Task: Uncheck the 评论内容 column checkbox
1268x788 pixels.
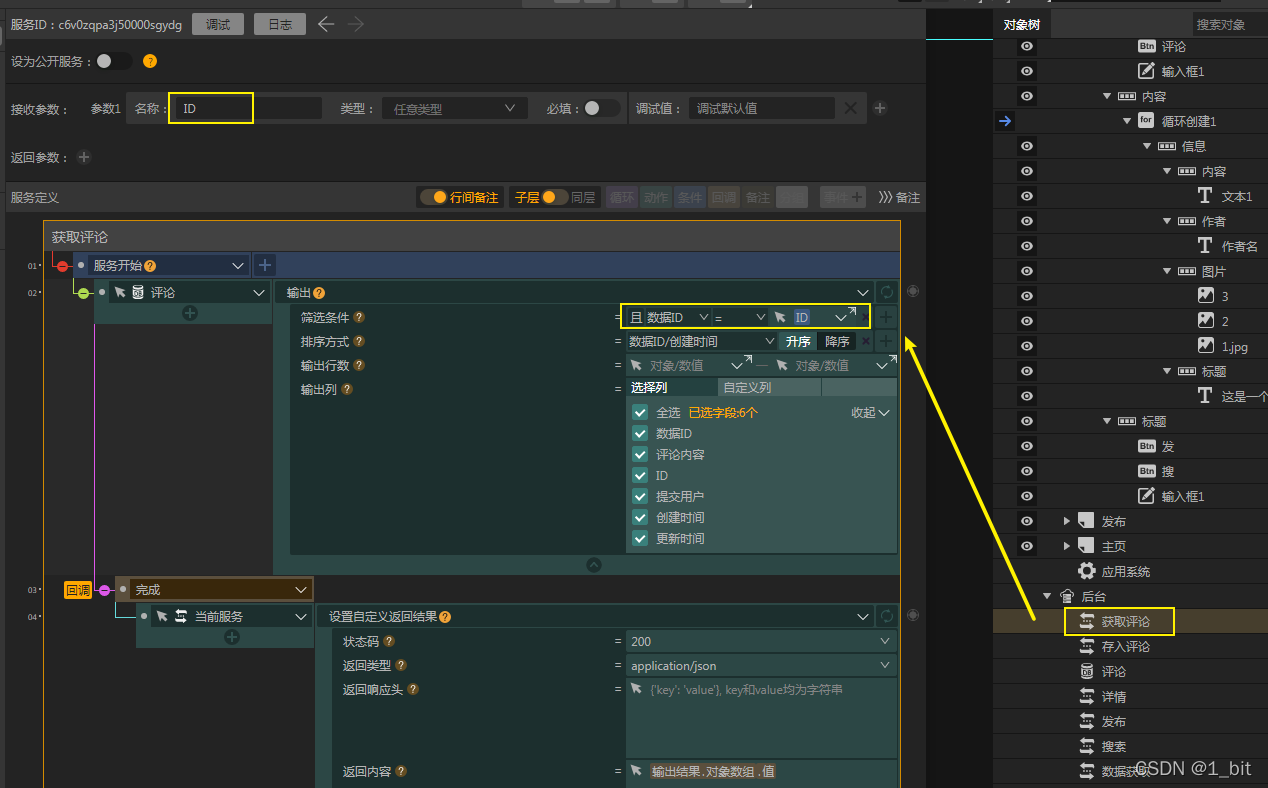Action: tap(640, 454)
